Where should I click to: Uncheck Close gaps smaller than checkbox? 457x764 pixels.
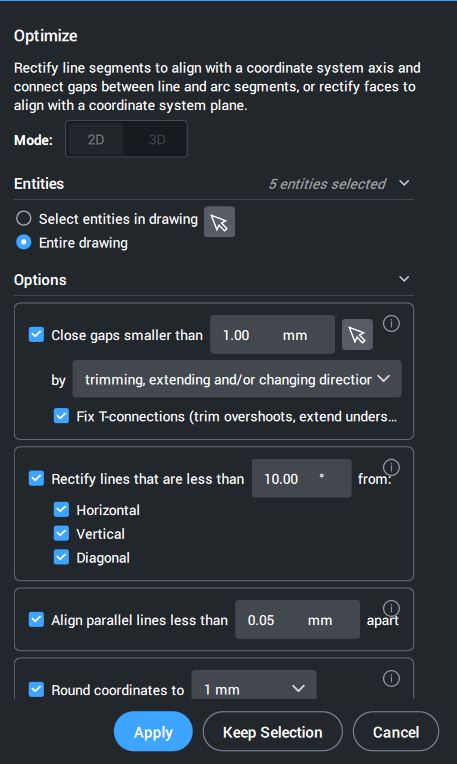pos(37,335)
